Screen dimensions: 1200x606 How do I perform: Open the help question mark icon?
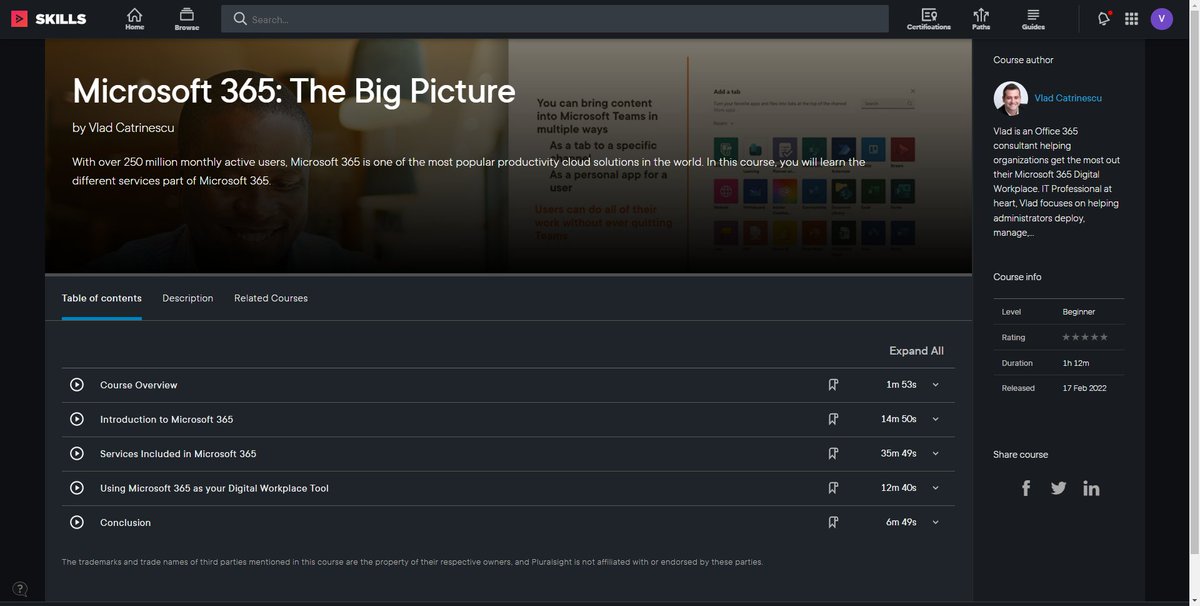(x=20, y=589)
